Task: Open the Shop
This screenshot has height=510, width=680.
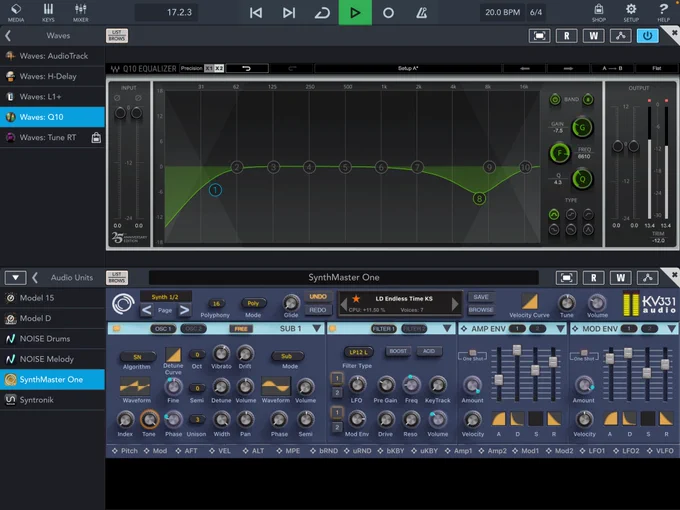Action: (x=598, y=12)
